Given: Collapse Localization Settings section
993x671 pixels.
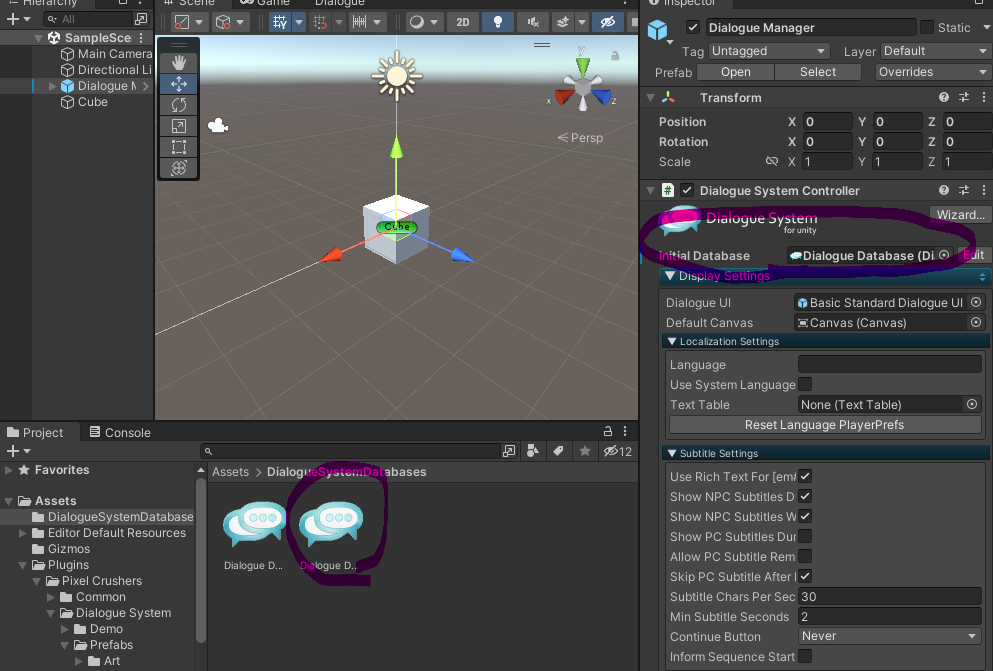Looking at the screenshot, I should coord(672,341).
